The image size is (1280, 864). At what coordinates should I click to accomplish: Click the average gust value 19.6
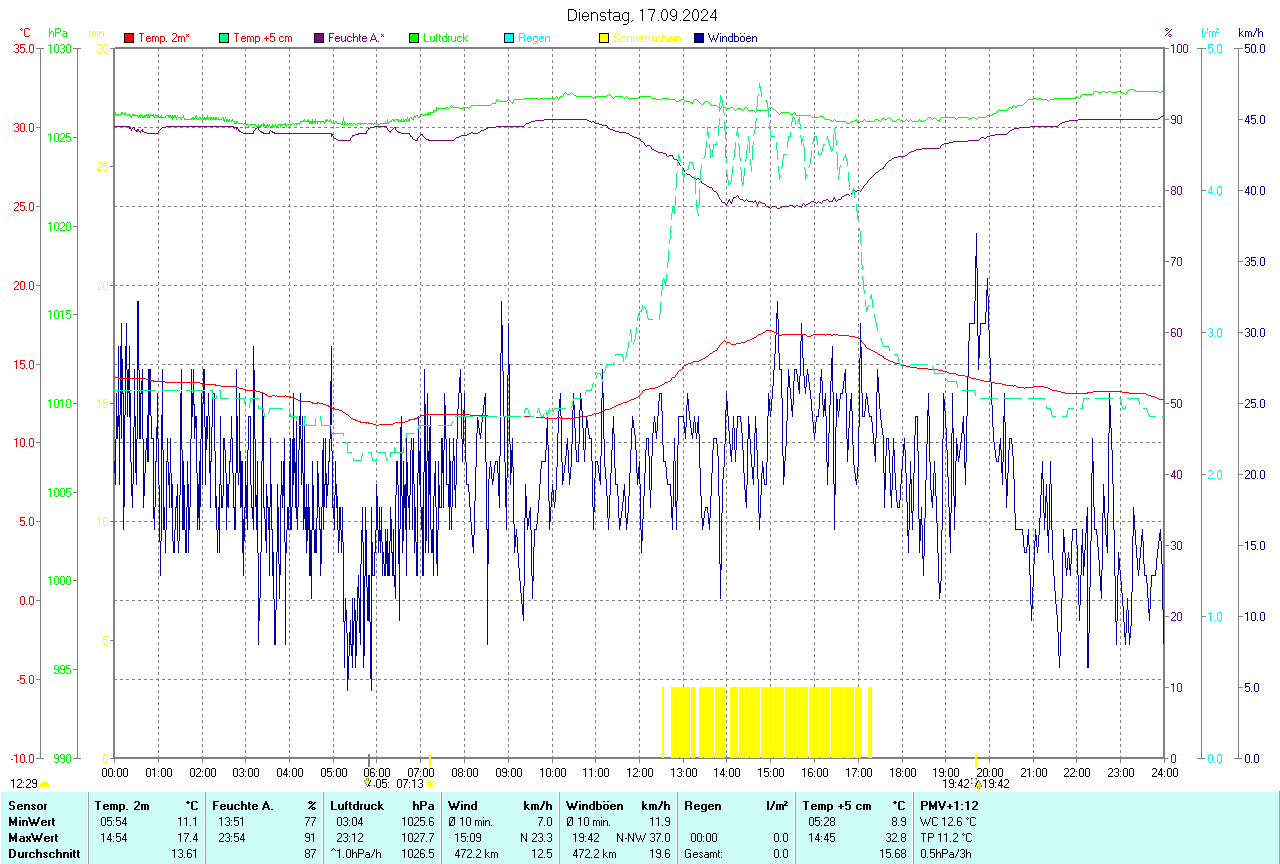click(x=659, y=854)
